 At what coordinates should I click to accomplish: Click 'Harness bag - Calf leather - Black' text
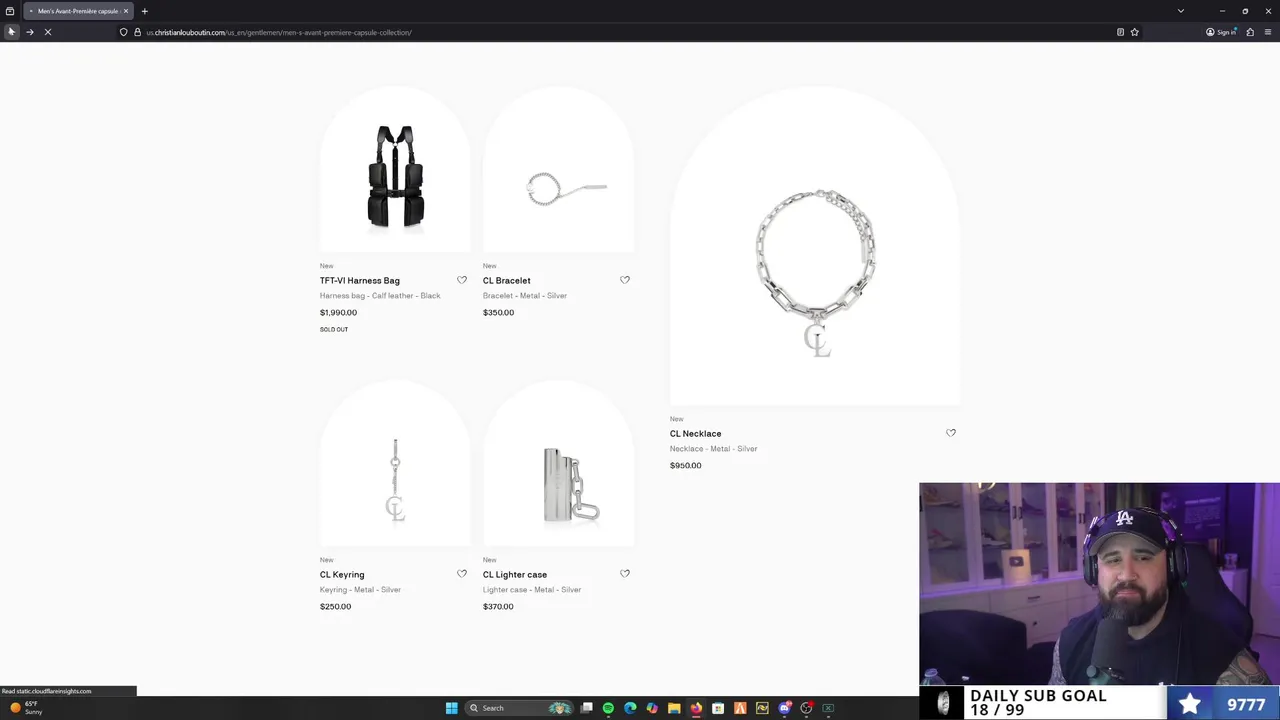(380, 296)
